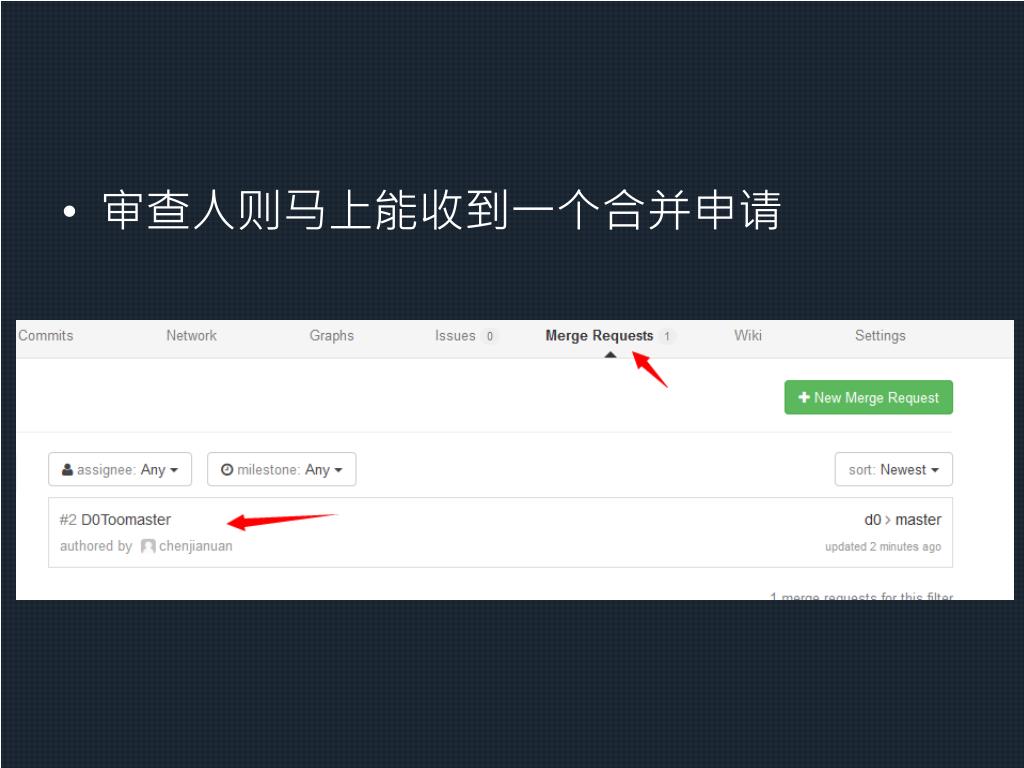The height and width of the screenshot is (768, 1024).
Task: Open the sort Newest dropdown
Action: (x=893, y=470)
